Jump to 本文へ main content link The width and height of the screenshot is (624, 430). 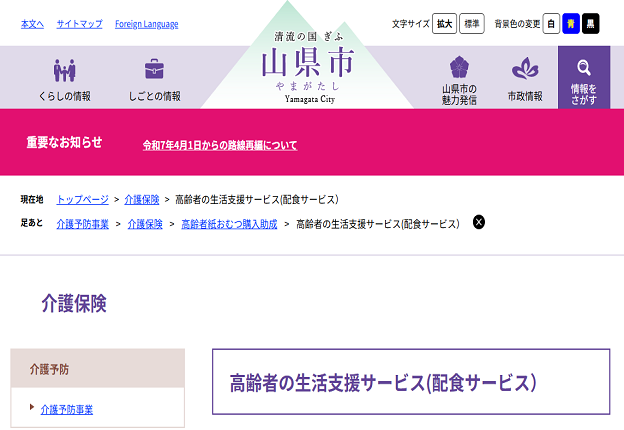pyautogui.click(x=32, y=24)
